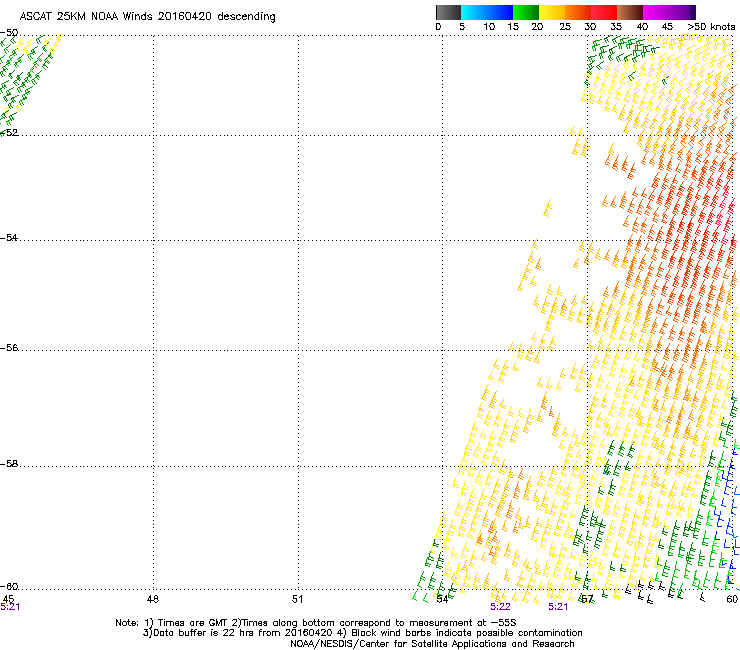Select the '30' label under the color bar
This screenshot has height=650, width=740.
click(590, 27)
